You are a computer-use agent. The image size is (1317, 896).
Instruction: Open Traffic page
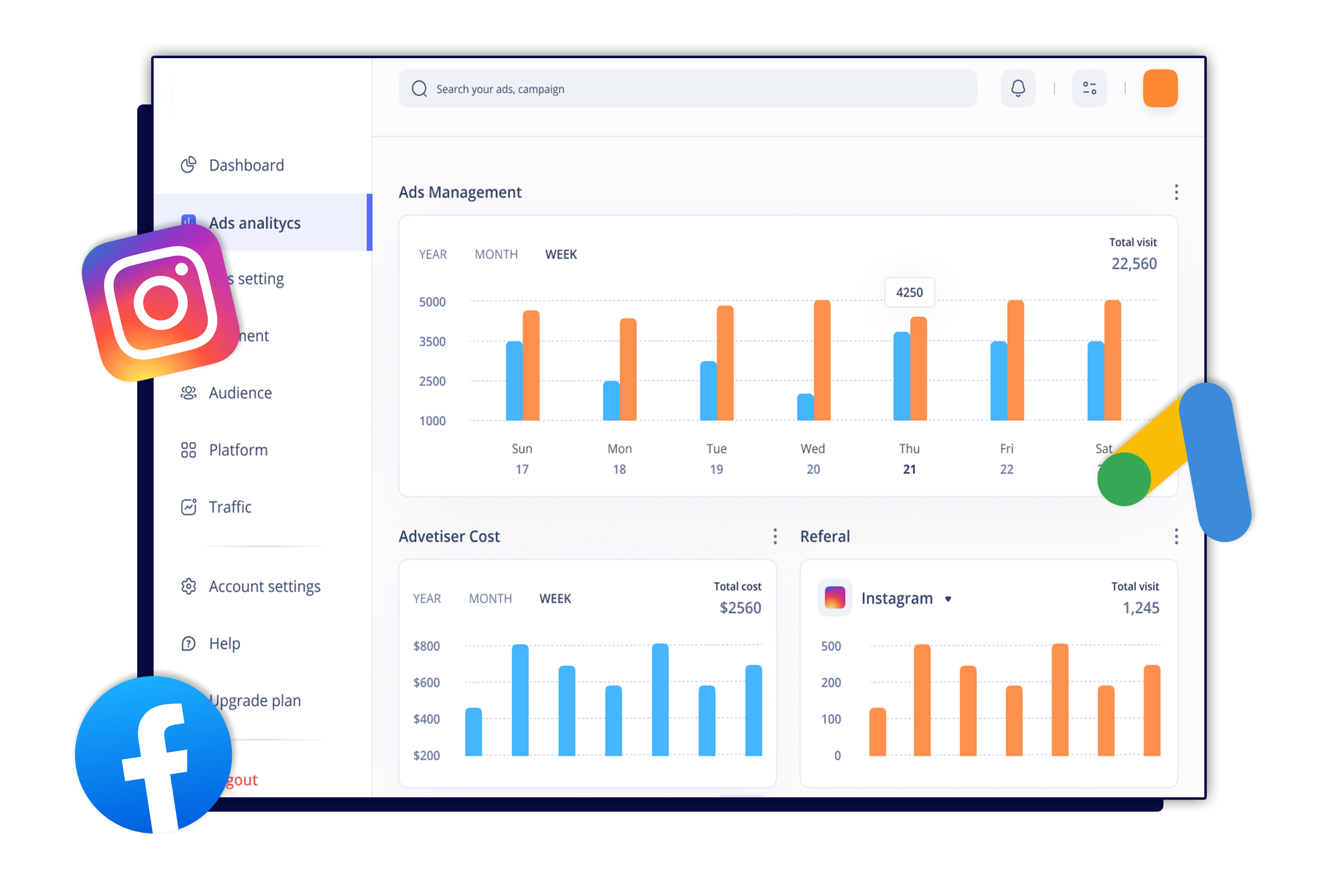click(230, 506)
